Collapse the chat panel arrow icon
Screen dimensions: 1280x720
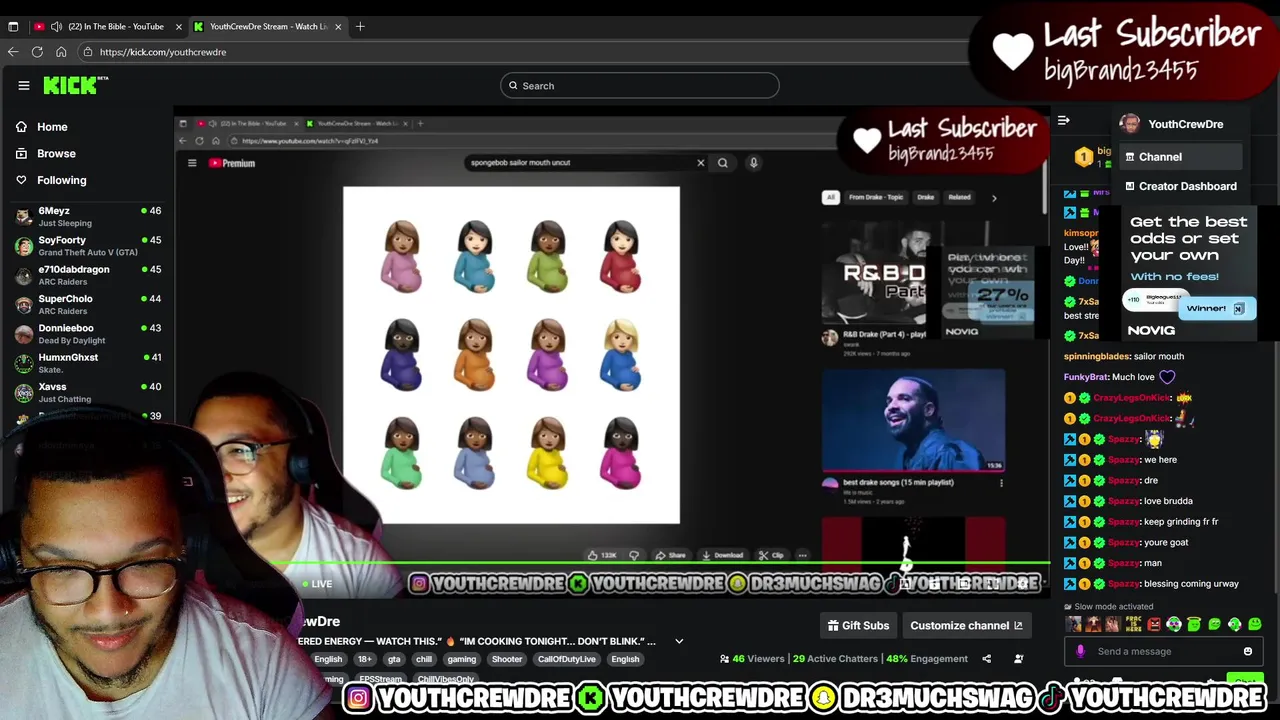tap(1064, 121)
